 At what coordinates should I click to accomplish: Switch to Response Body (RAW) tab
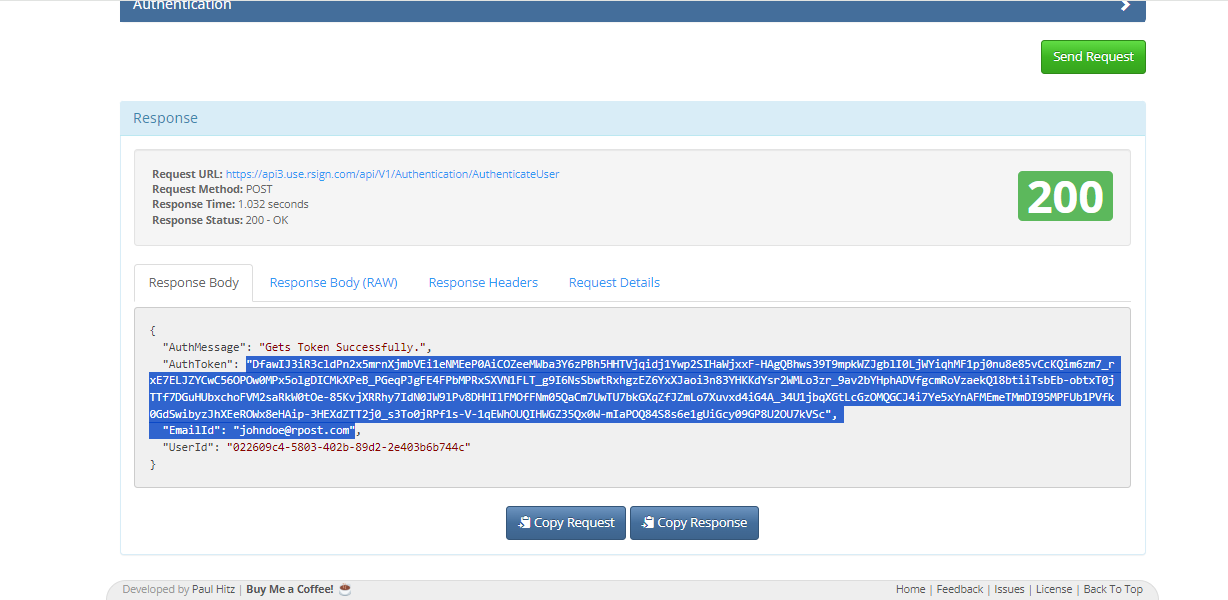(x=333, y=283)
